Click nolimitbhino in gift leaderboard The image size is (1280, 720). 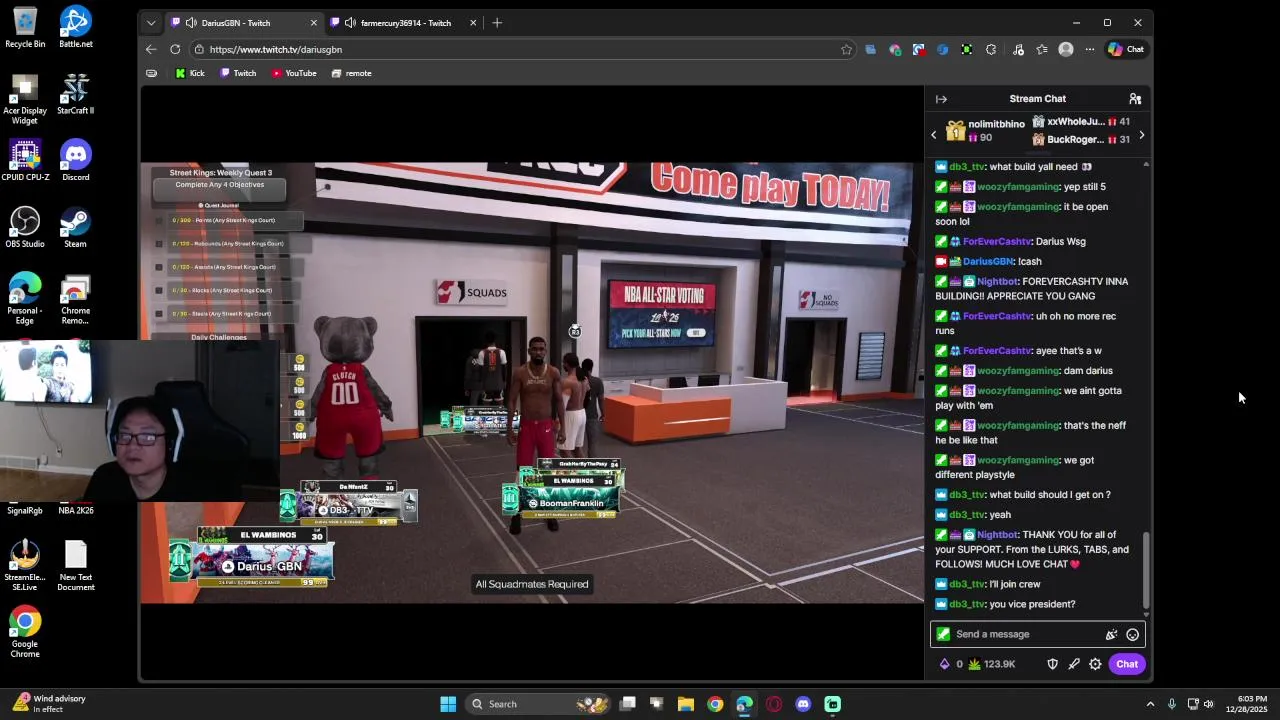tap(996, 124)
